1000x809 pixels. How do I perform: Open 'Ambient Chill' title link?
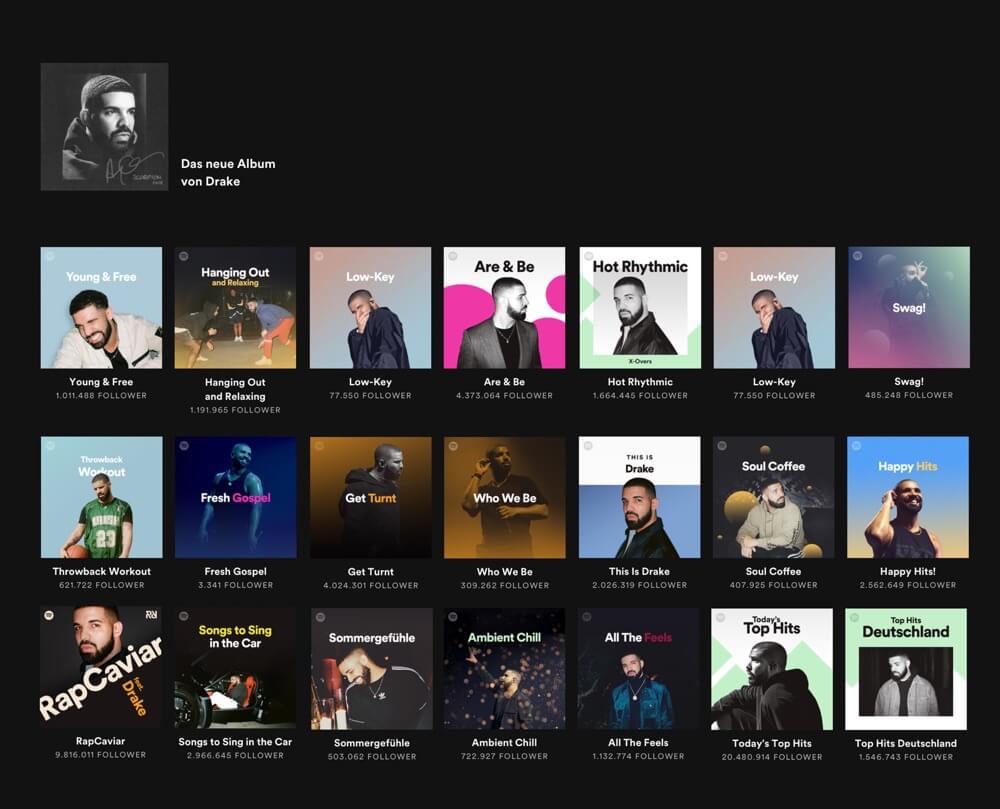click(x=504, y=743)
